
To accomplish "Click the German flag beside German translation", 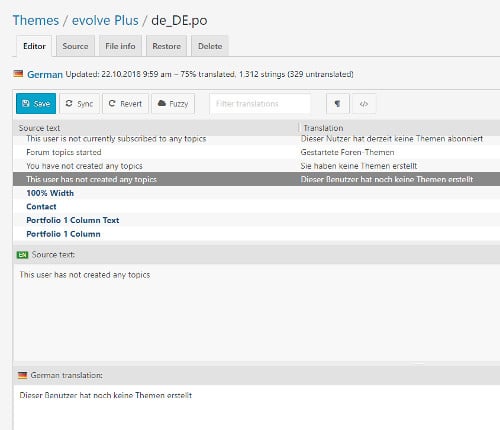I will [22, 375].
